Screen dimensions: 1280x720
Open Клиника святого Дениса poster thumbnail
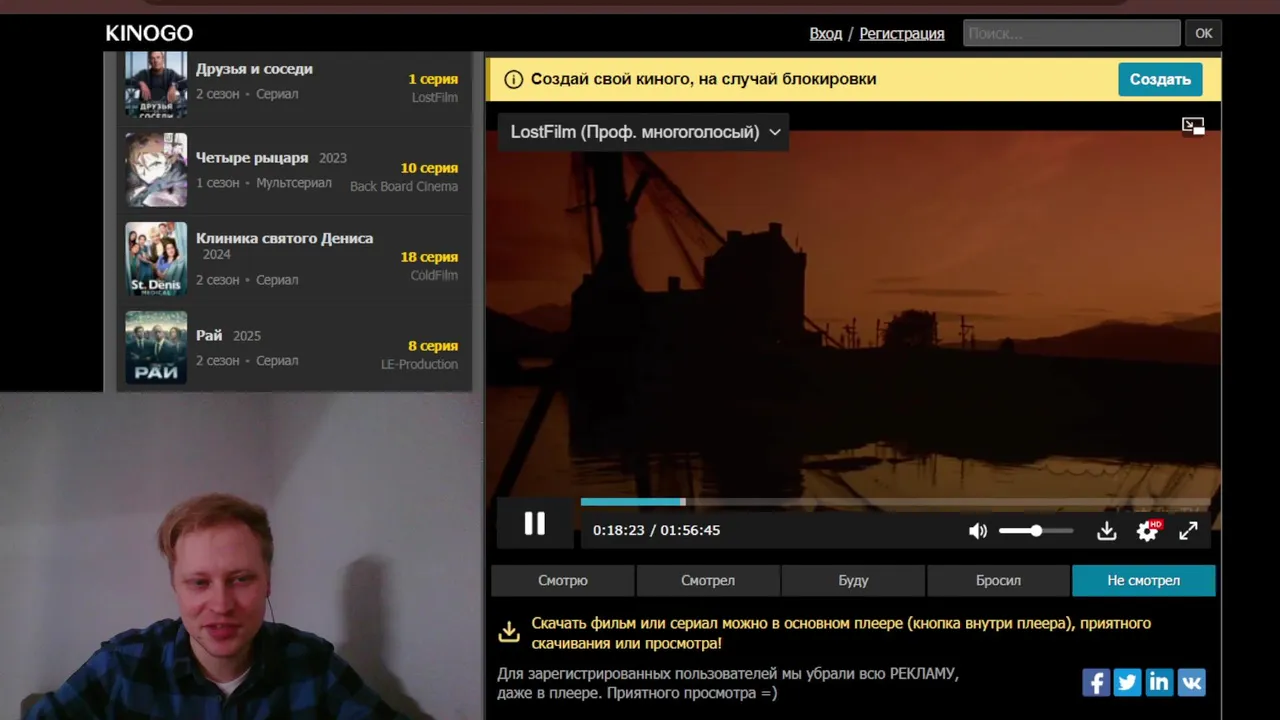(x=156, y=259)
